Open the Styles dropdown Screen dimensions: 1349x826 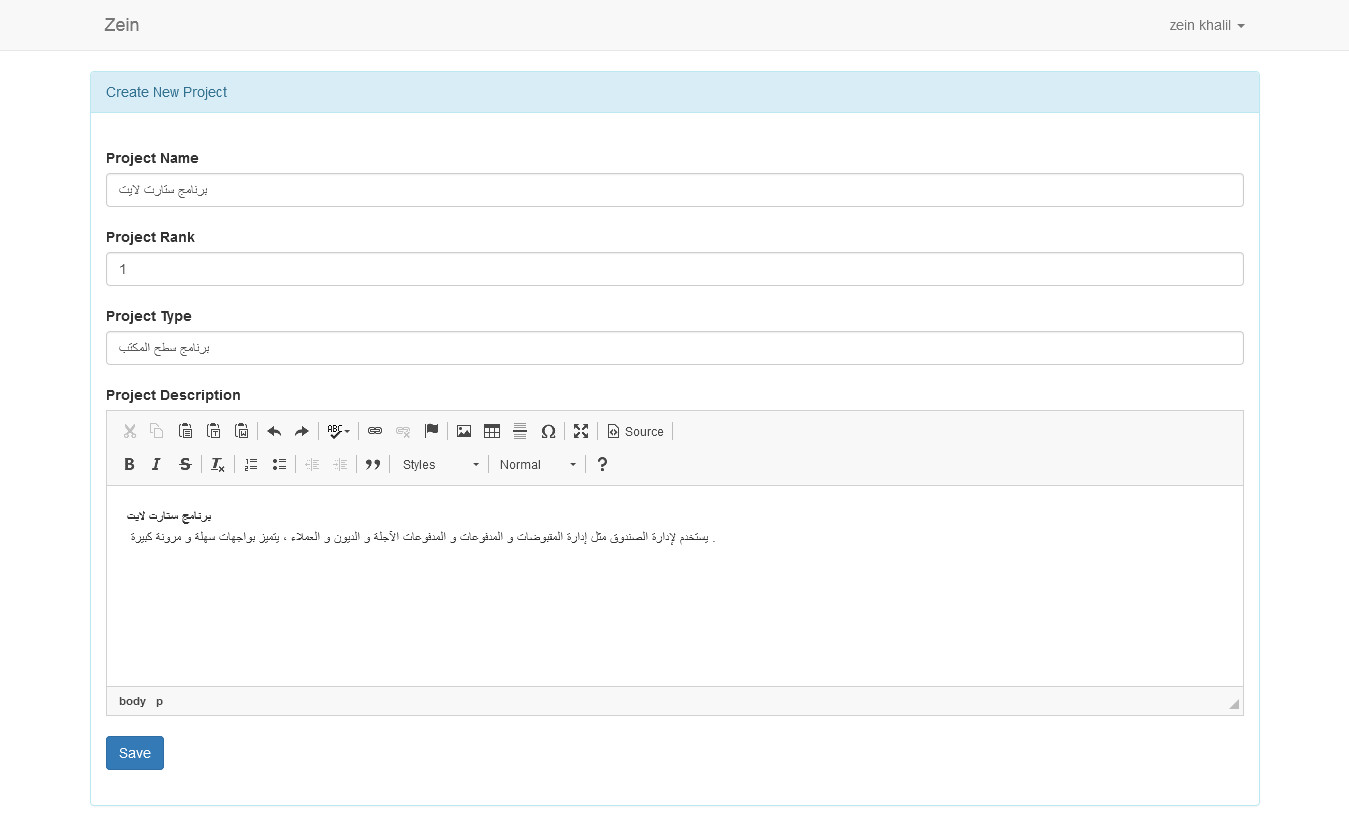[438, 464]
